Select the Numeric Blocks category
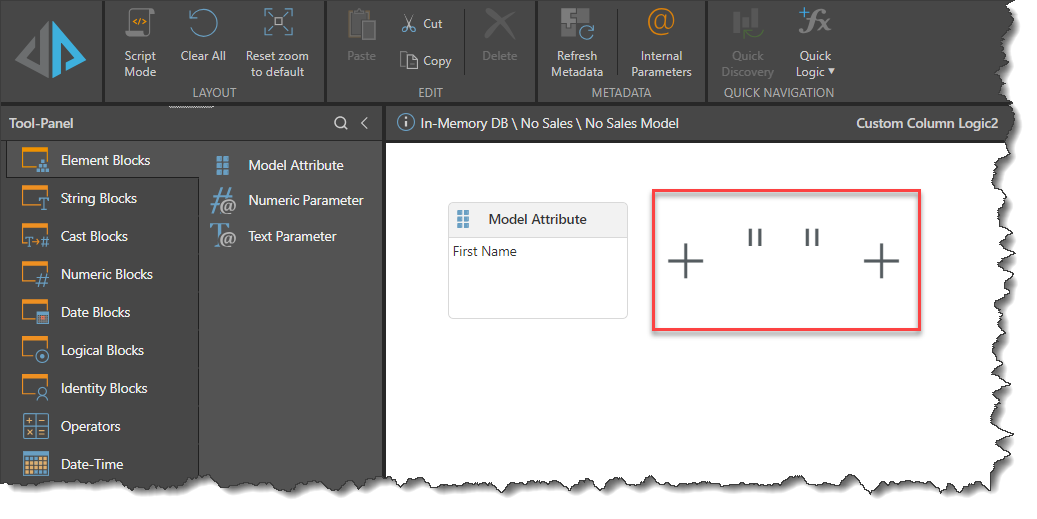 (106, 274)
